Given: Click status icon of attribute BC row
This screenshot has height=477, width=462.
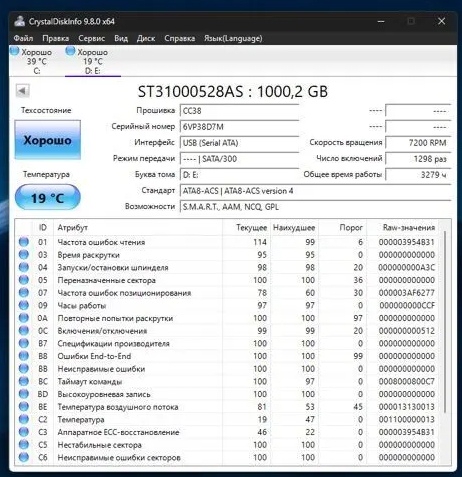Looking at the screenshot, I should 24,381.
